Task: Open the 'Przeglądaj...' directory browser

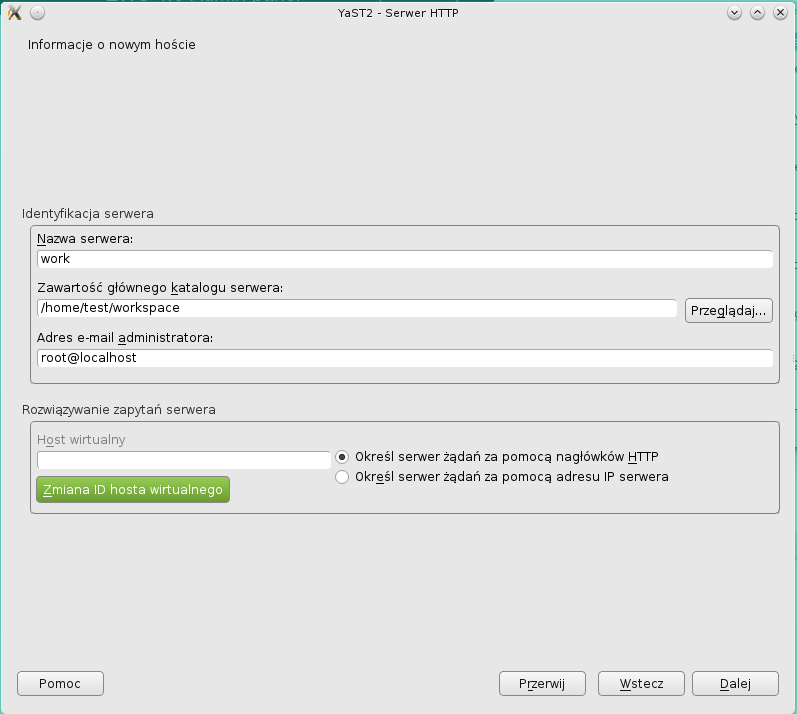Action: pyautogui.click(x=729, y=310)
